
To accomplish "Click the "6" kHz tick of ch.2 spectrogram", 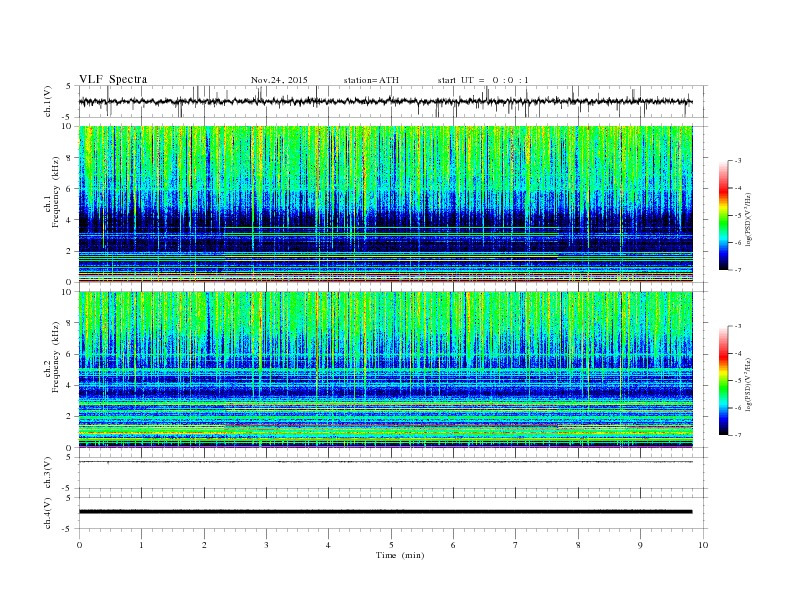I will 69,354.
